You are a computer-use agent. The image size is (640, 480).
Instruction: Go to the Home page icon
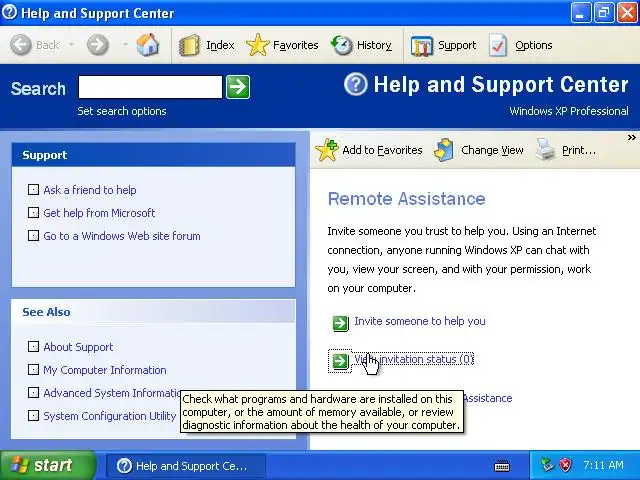click(x=148, y=45)
